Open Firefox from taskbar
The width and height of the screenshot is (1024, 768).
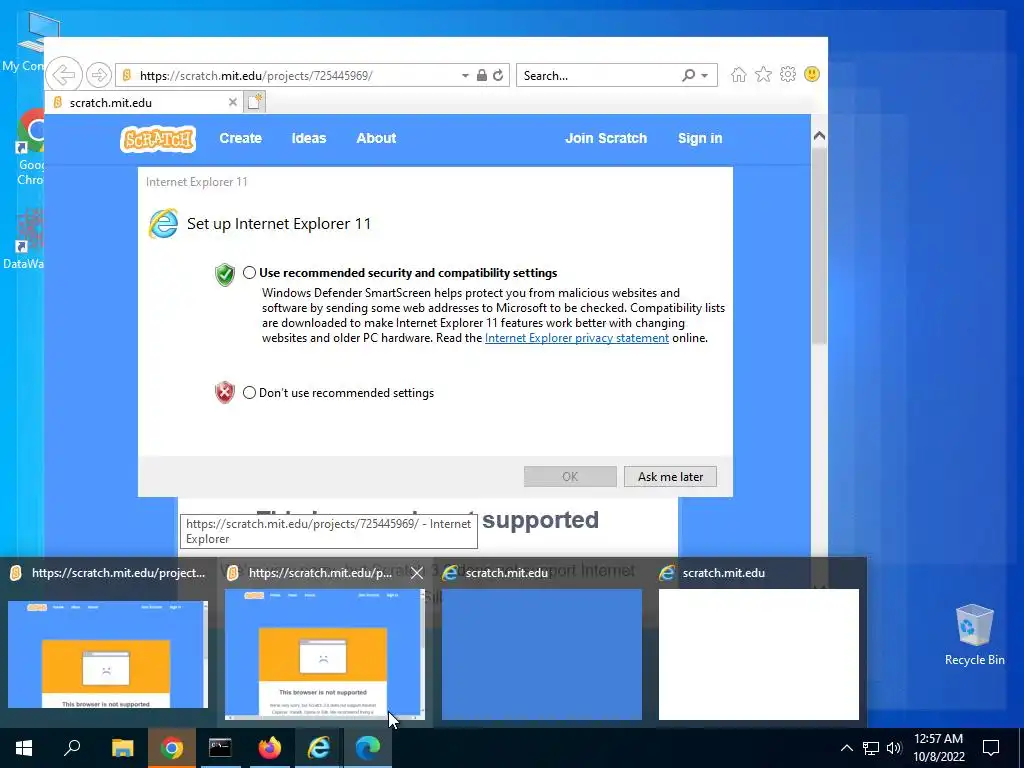[x=270, y=748]
